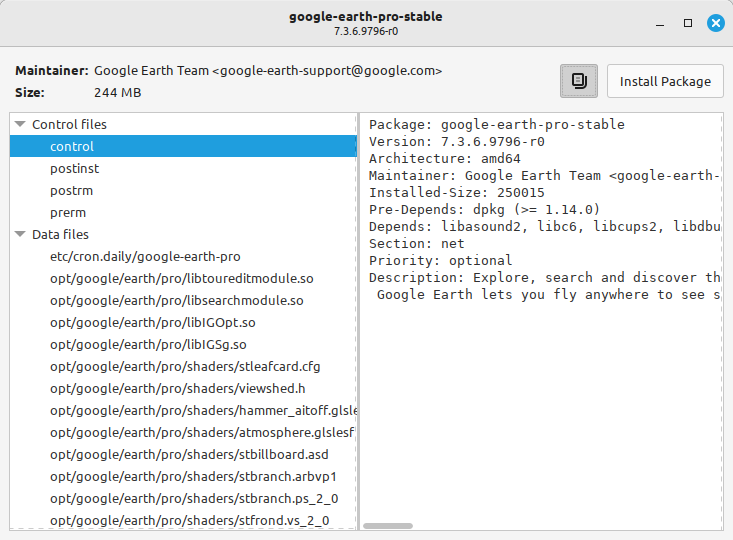Click the 'Section: net' line
This screenshot has width=733, height=540.
coord(417,243)
